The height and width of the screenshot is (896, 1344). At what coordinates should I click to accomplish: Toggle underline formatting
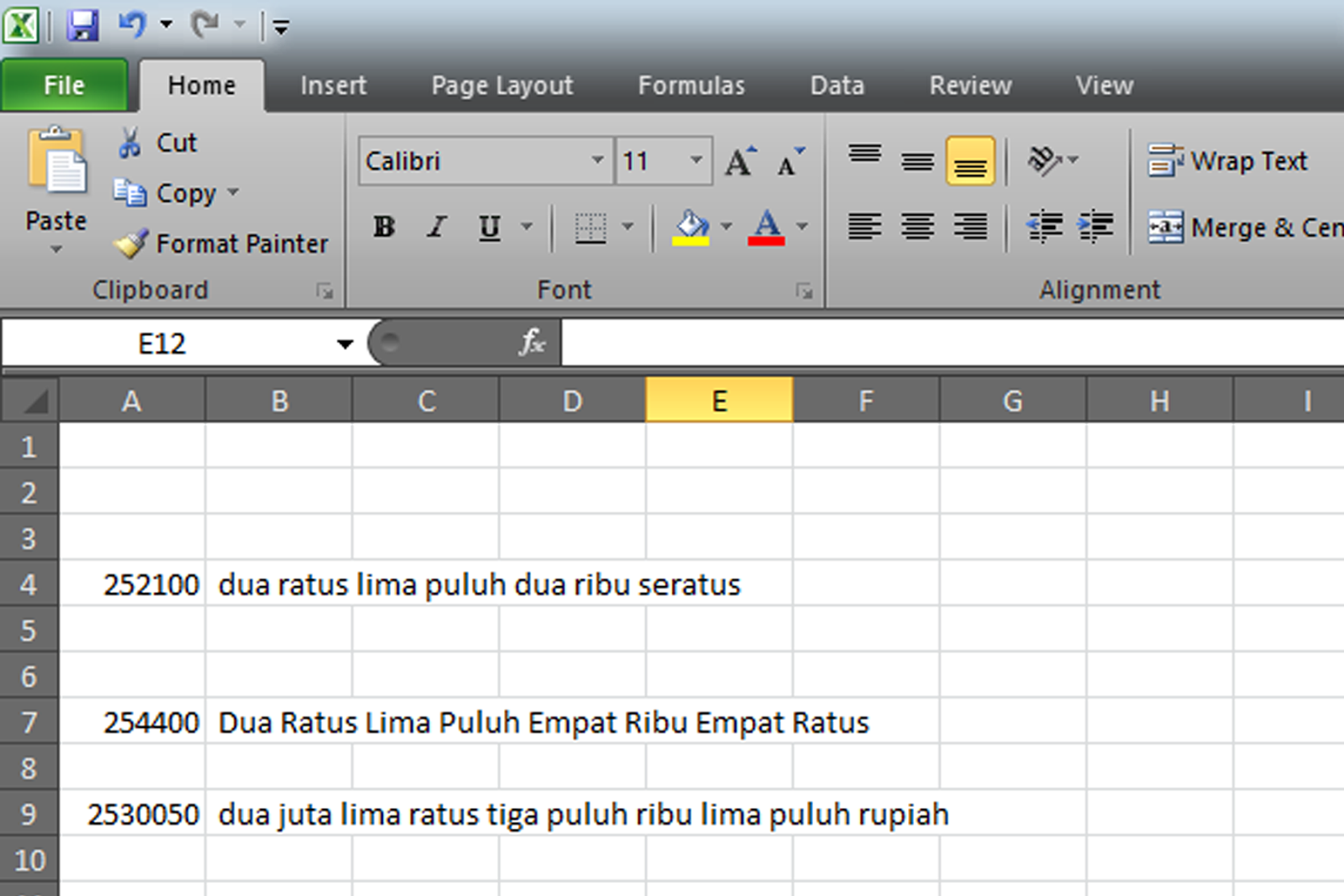click(488, 227)
